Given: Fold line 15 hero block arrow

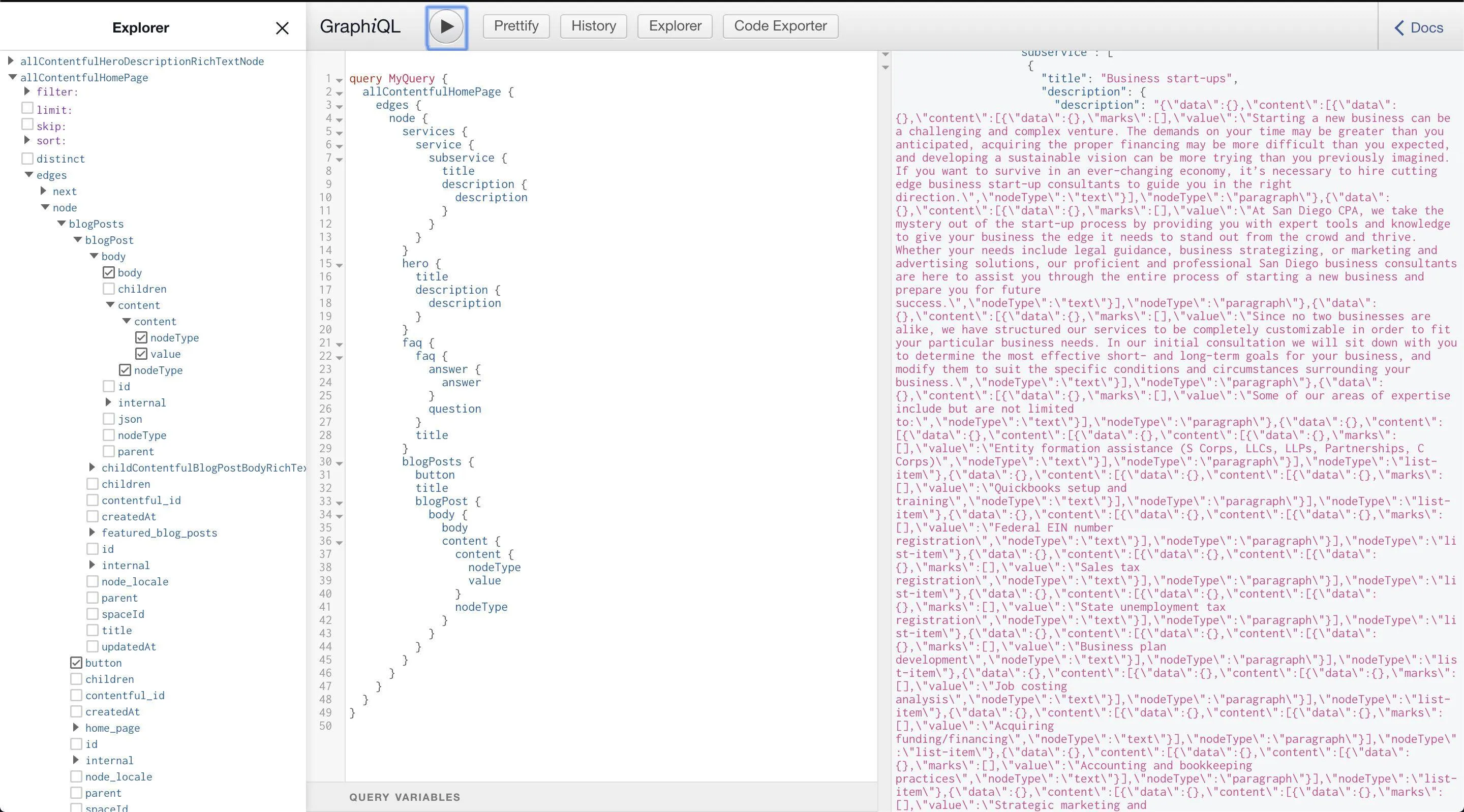Looking at the screenshot, I should click(x=339, y=265).
